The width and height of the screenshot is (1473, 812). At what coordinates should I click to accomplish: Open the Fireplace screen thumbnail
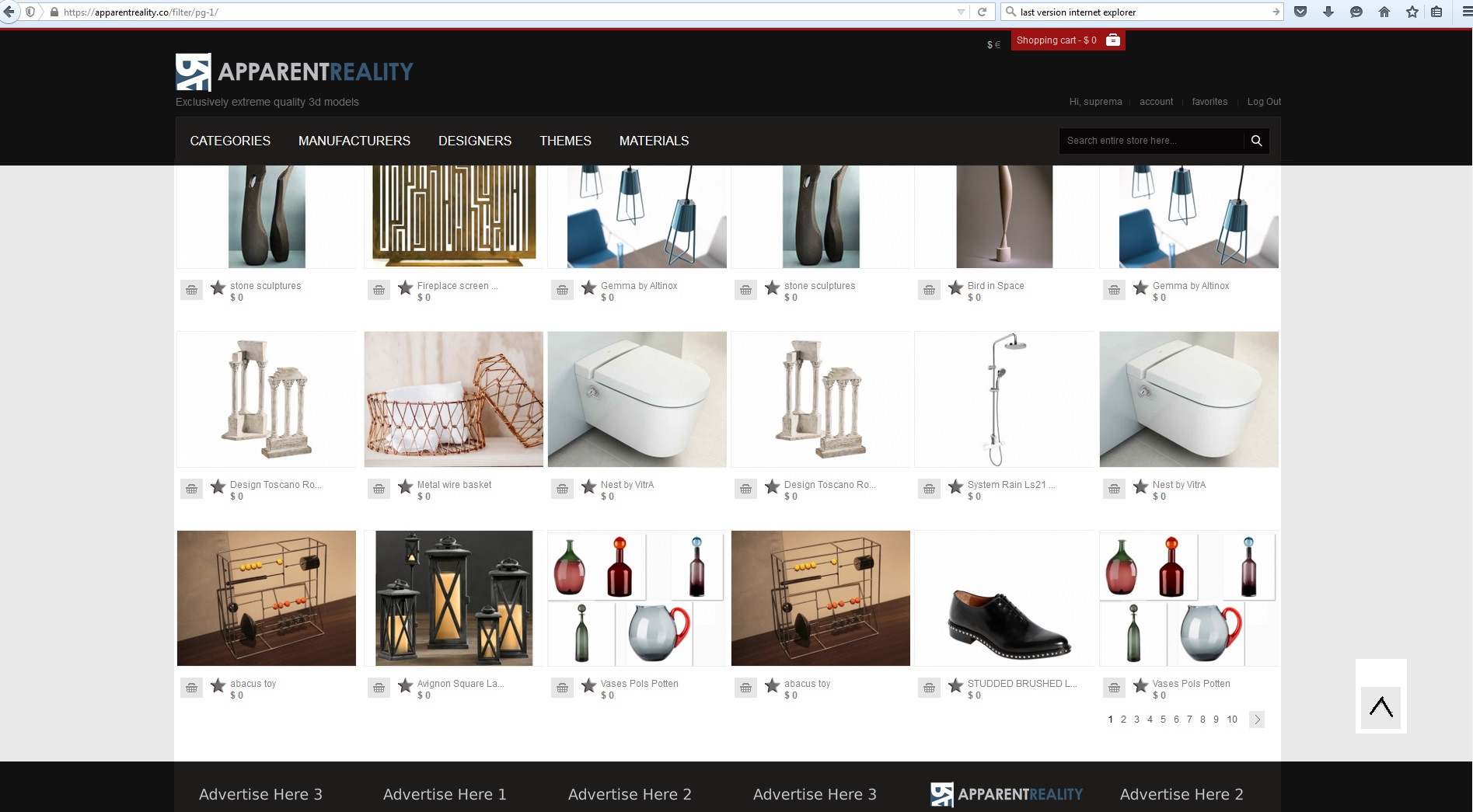coord(454,217)
